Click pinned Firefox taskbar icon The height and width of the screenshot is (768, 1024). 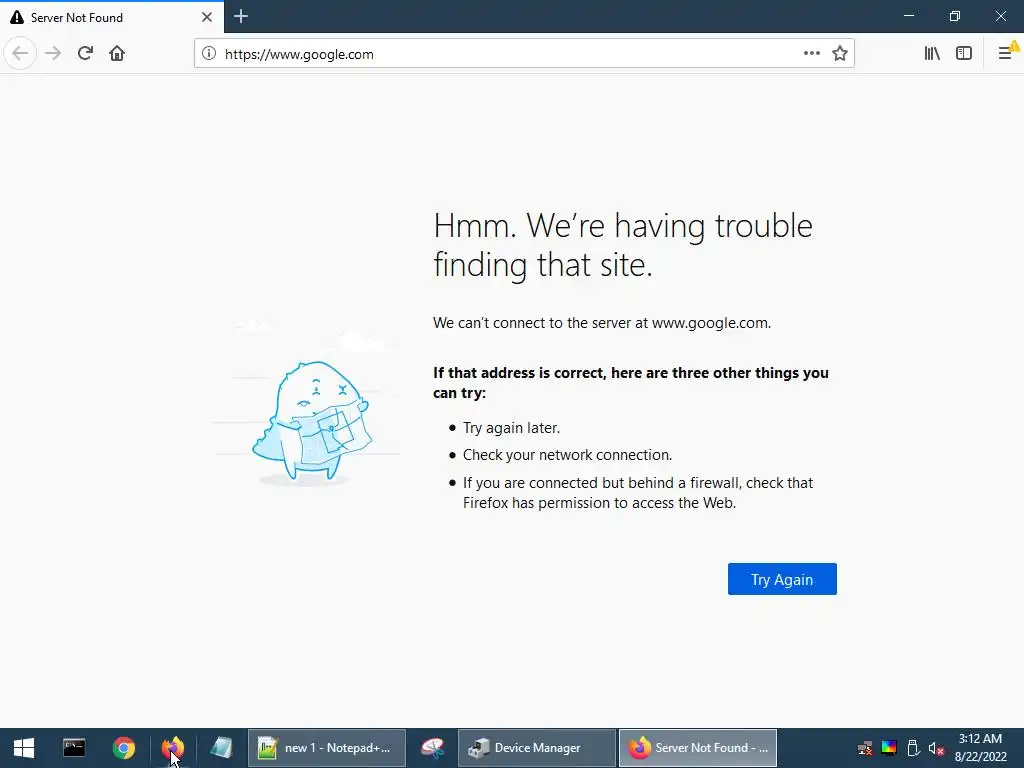[173, 748]
